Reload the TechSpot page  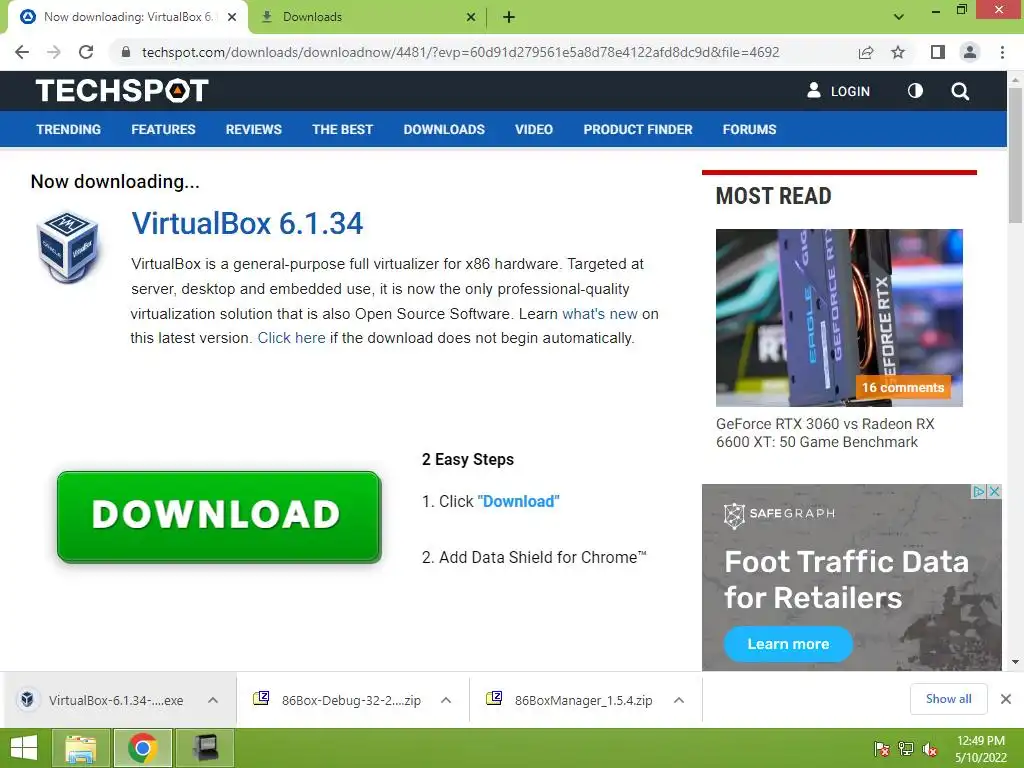coord(86,52)
